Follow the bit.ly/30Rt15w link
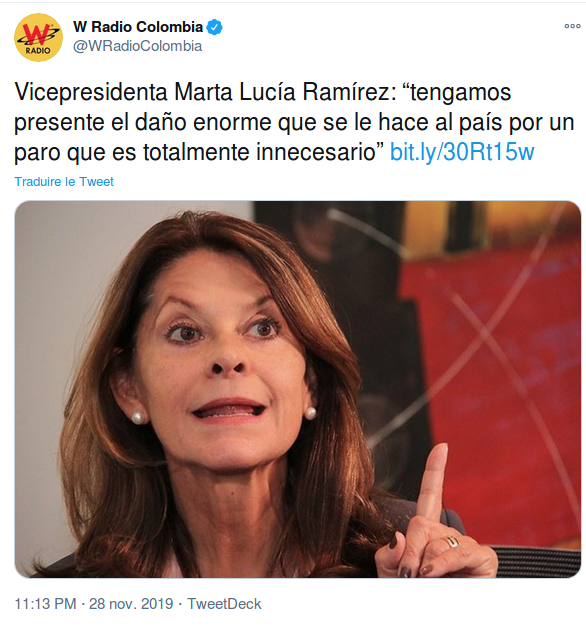This screenshot has width=586, height=628. [x=462, y=152]
